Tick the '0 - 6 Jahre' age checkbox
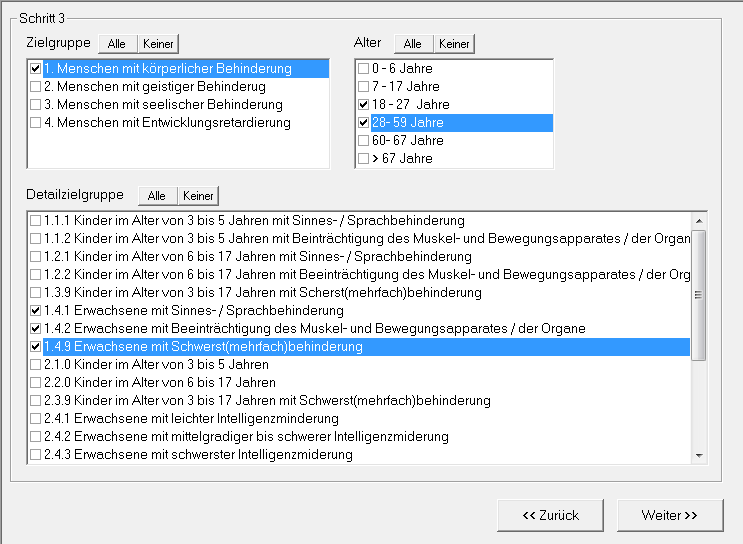This screenshot has width=743, height=544. pos(364,69)
